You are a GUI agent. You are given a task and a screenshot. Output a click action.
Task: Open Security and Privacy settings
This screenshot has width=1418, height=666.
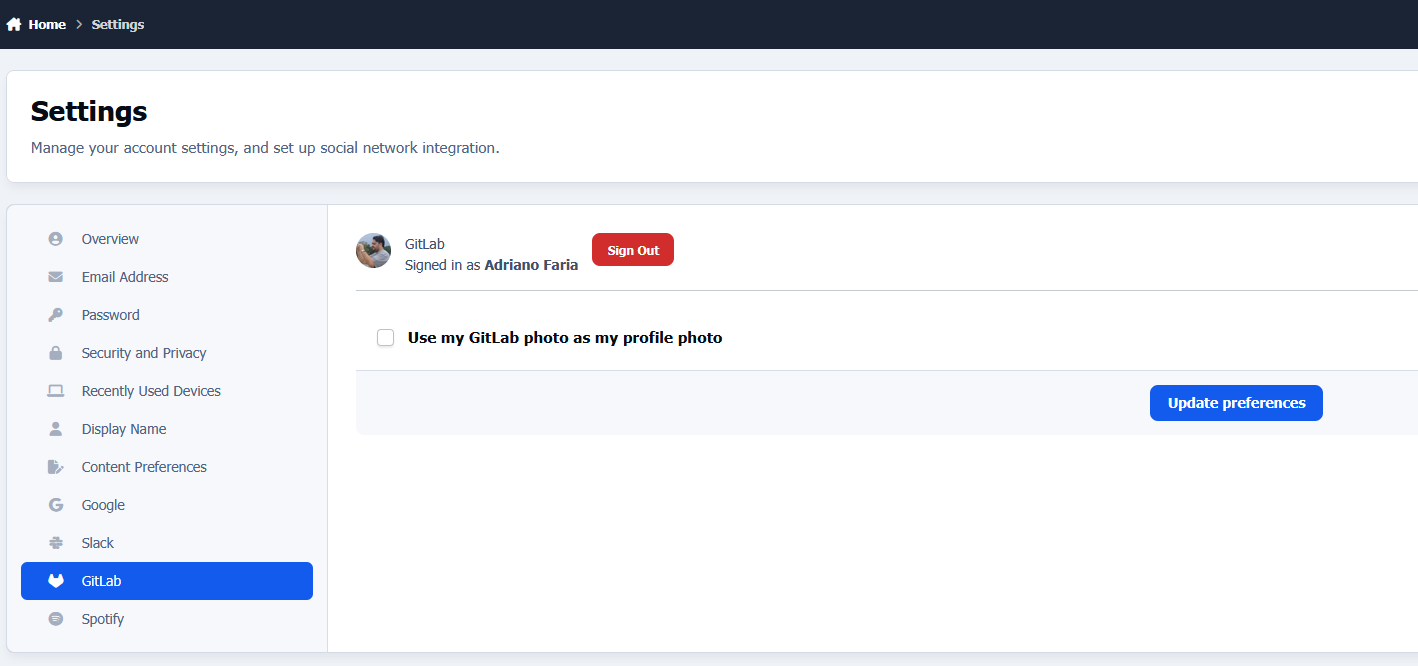[x=167, y=353]
